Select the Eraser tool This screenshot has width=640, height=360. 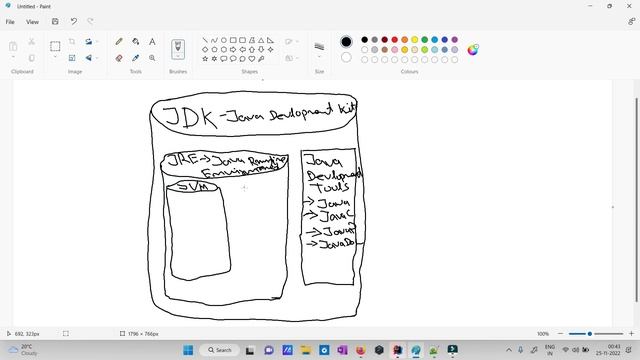point(119,58)
